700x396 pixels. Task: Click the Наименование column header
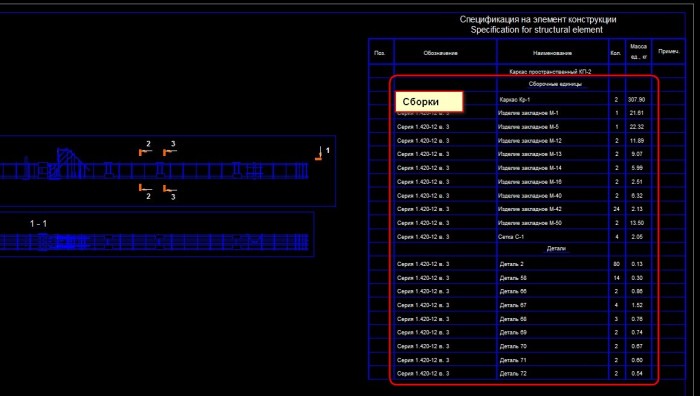click(x=552, y=53)
